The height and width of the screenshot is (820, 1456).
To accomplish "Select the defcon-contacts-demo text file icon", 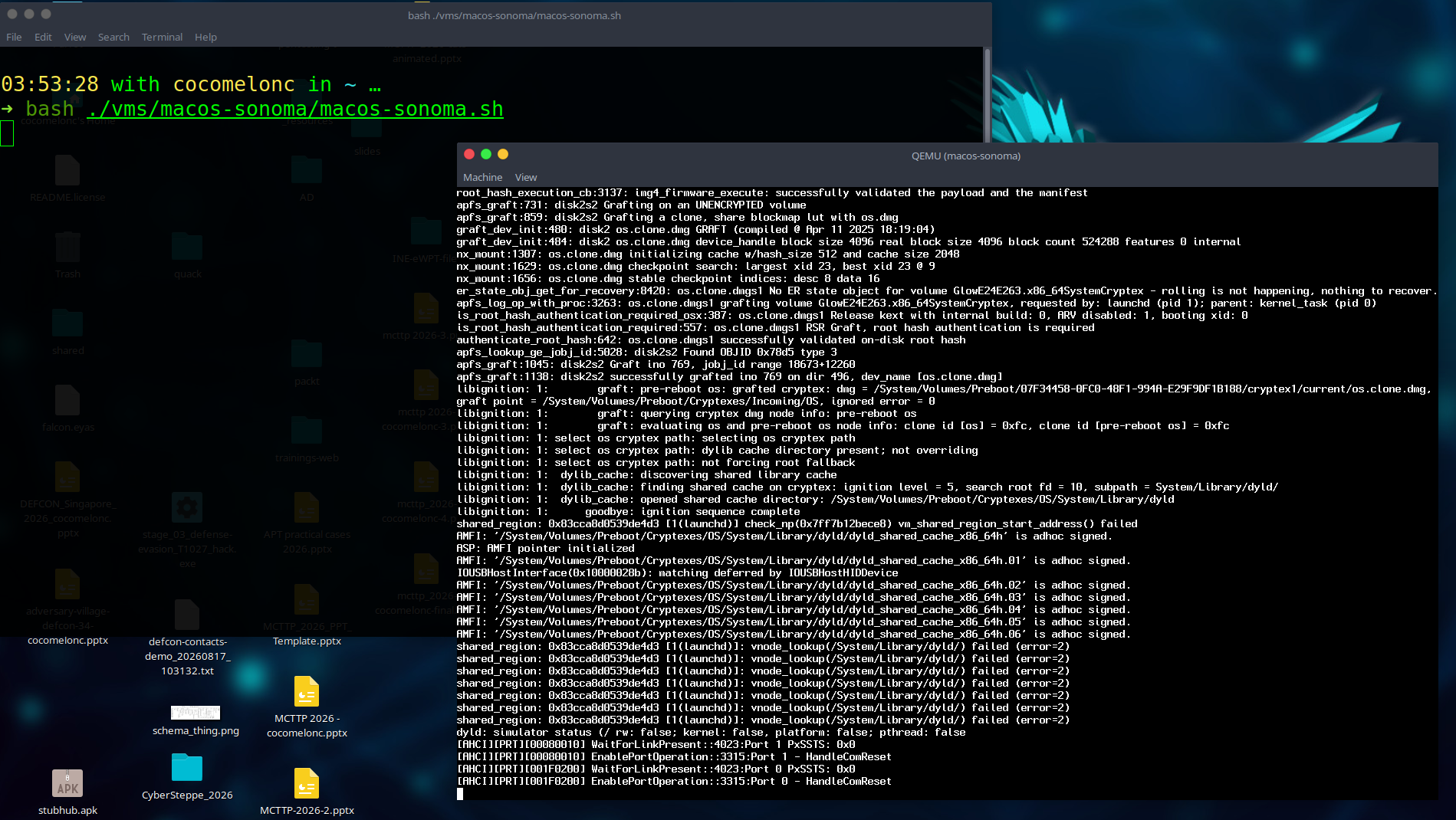I will point(187,615).
